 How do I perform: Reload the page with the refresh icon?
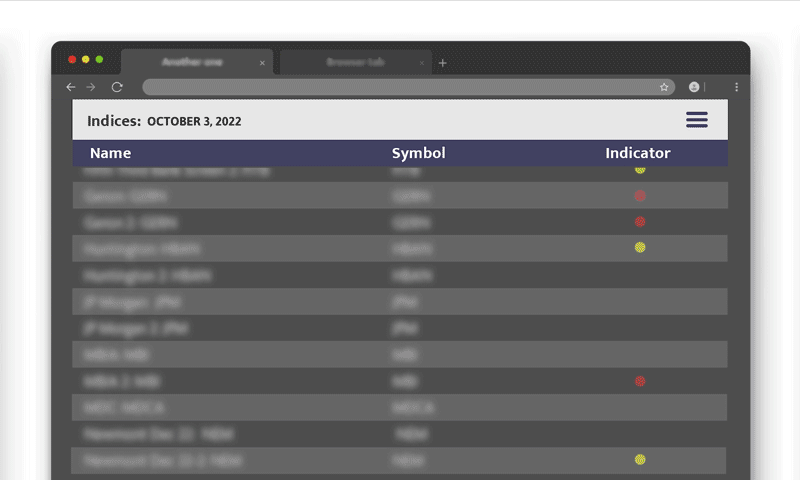tap(117, 87)
